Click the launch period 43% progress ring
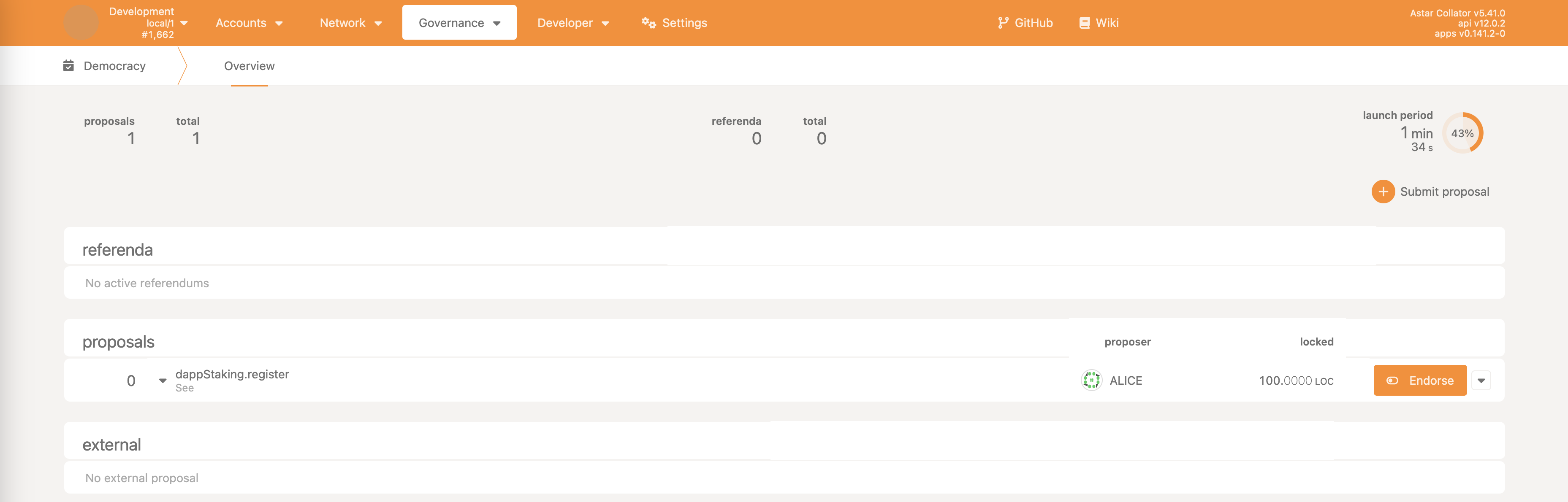Viewport: 1568px width, 502px height. (x=1462, y=133)
